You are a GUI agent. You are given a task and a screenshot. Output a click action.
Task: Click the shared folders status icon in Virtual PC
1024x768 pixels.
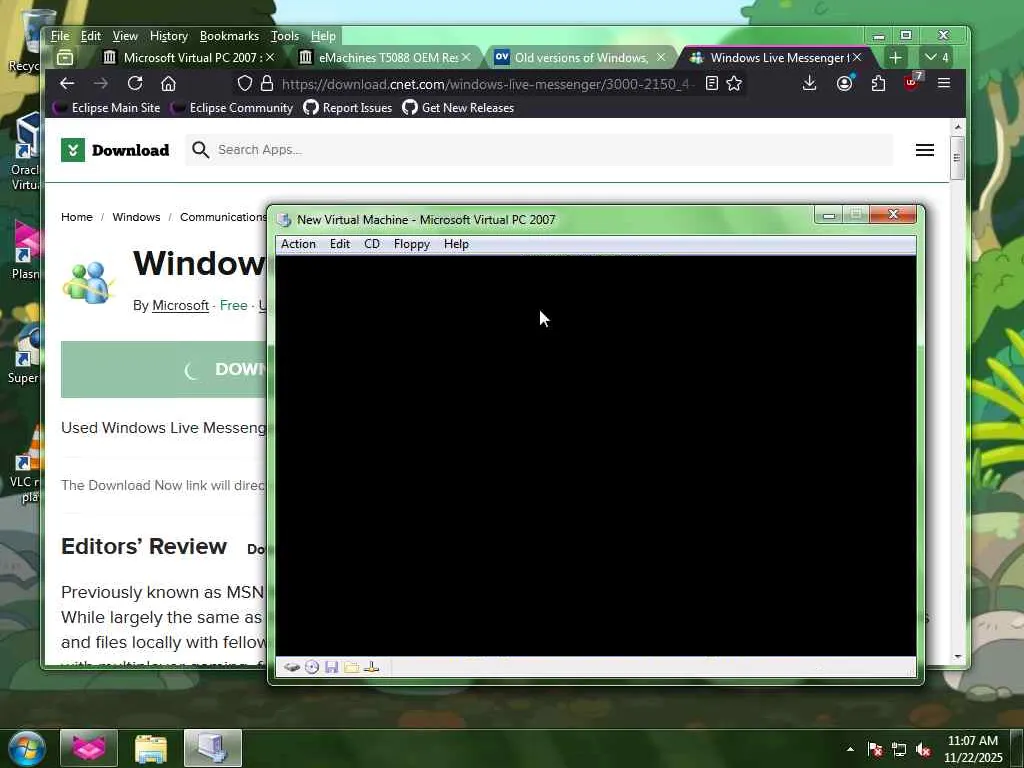click(x=351, y=667)
